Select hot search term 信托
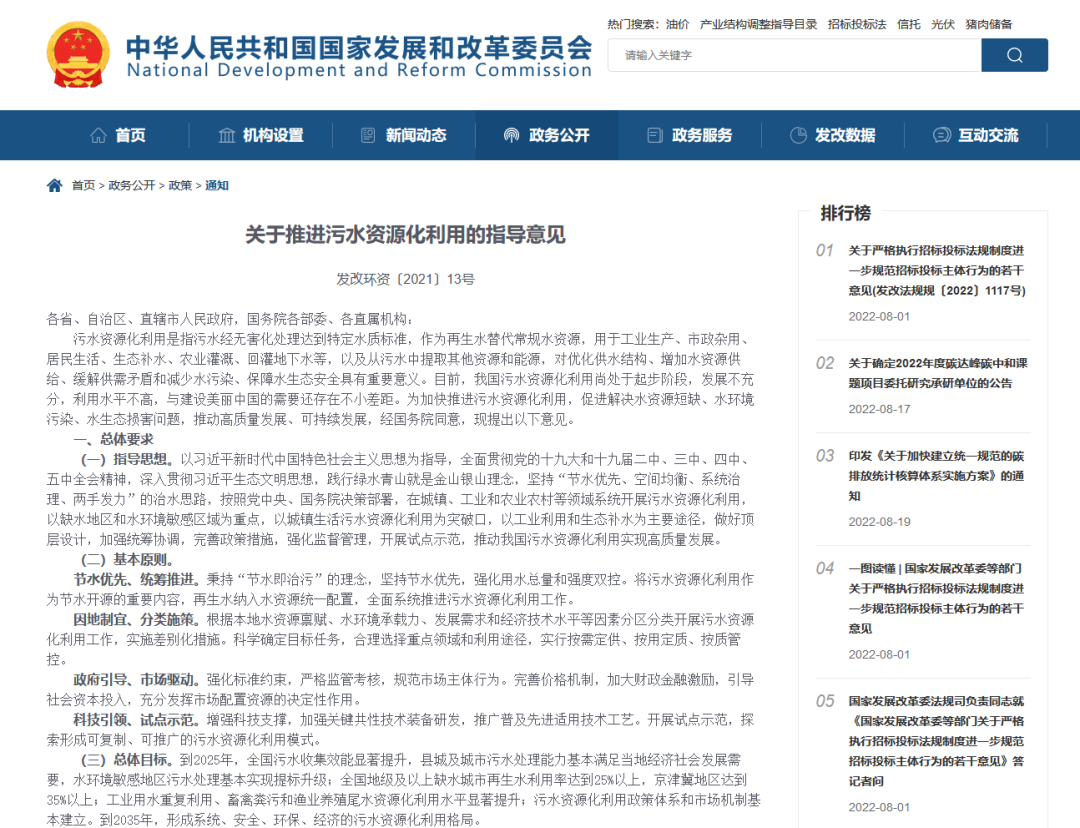Screen dimensions: 1080x828 coord(908,24)
